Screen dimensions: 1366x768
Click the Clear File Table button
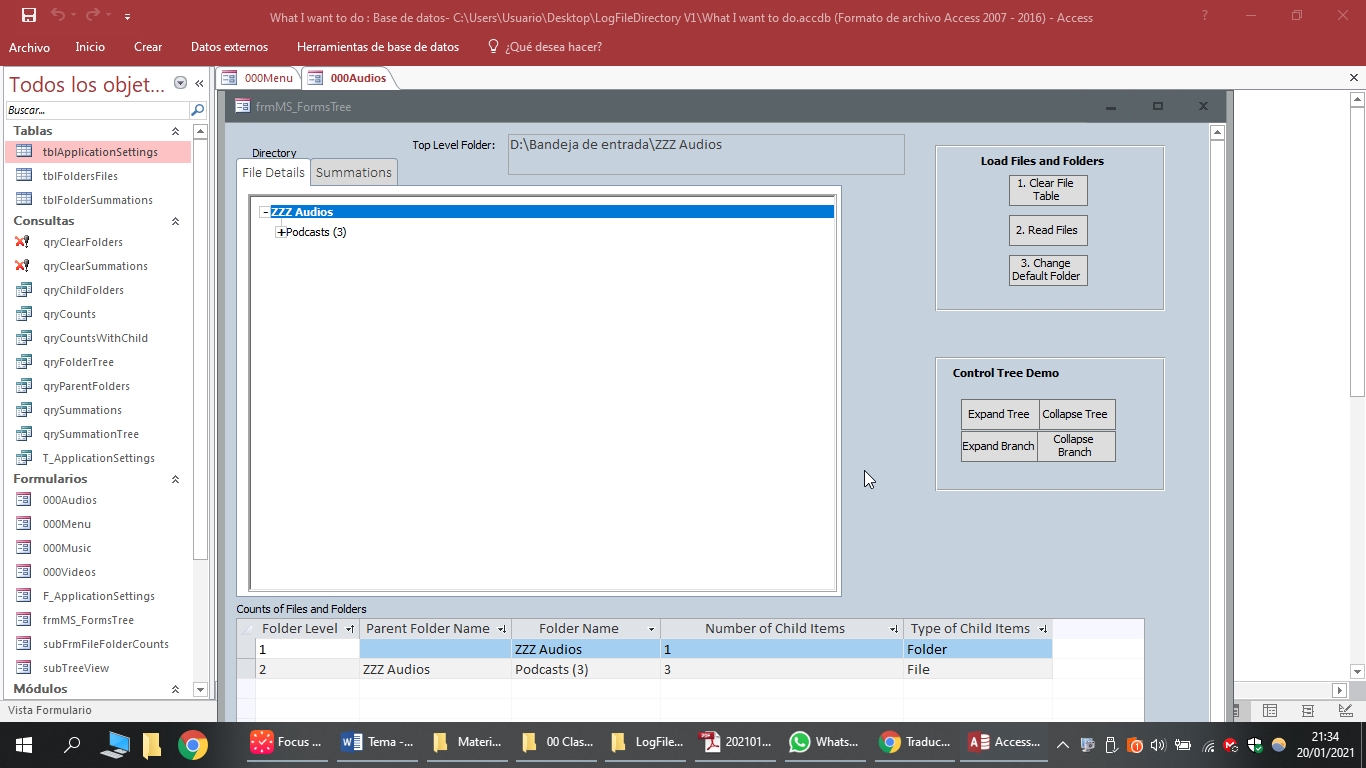point(1048,190)
